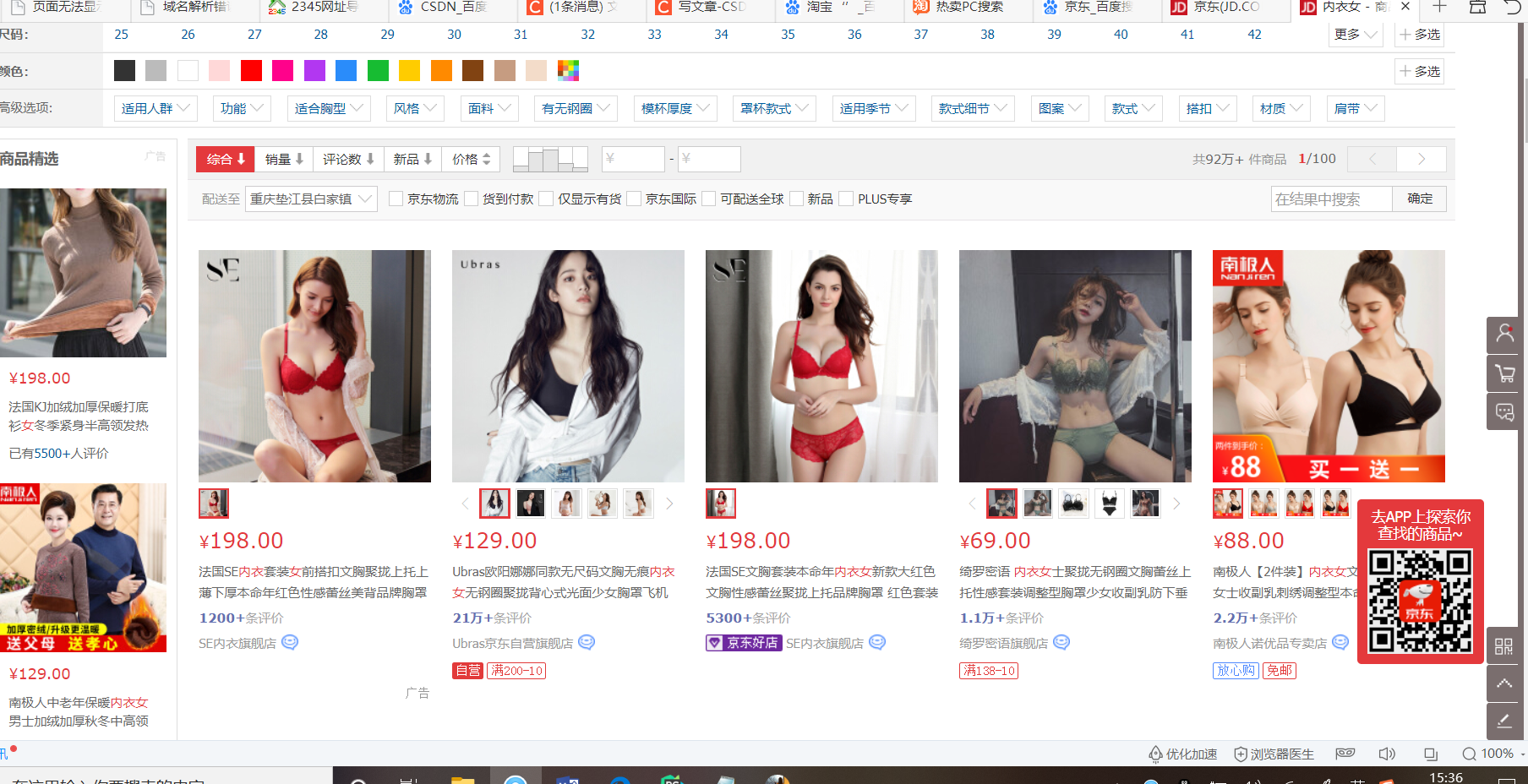This screenshot has width=1528, height=784.
Task: Open ¥69.00 绮罗密语 product image
Action: click(x=1075, y=366)
